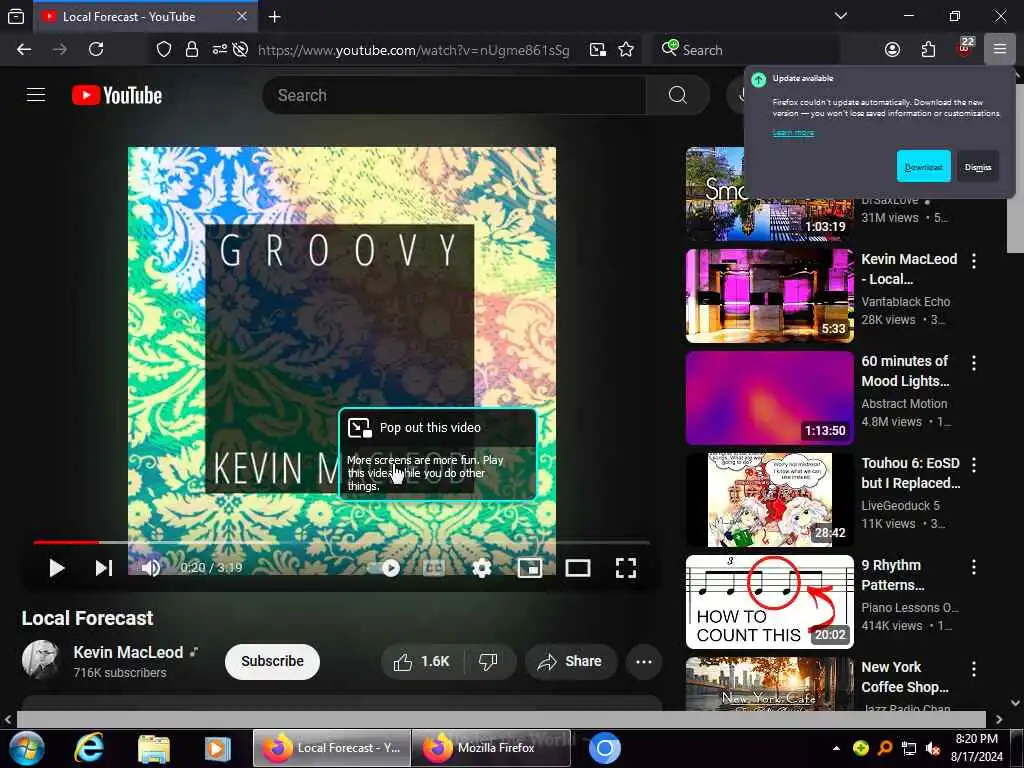Screen dimensions: 1024x768
Task: Play the Local Forecast video
Action: click(x=56, y=568)
